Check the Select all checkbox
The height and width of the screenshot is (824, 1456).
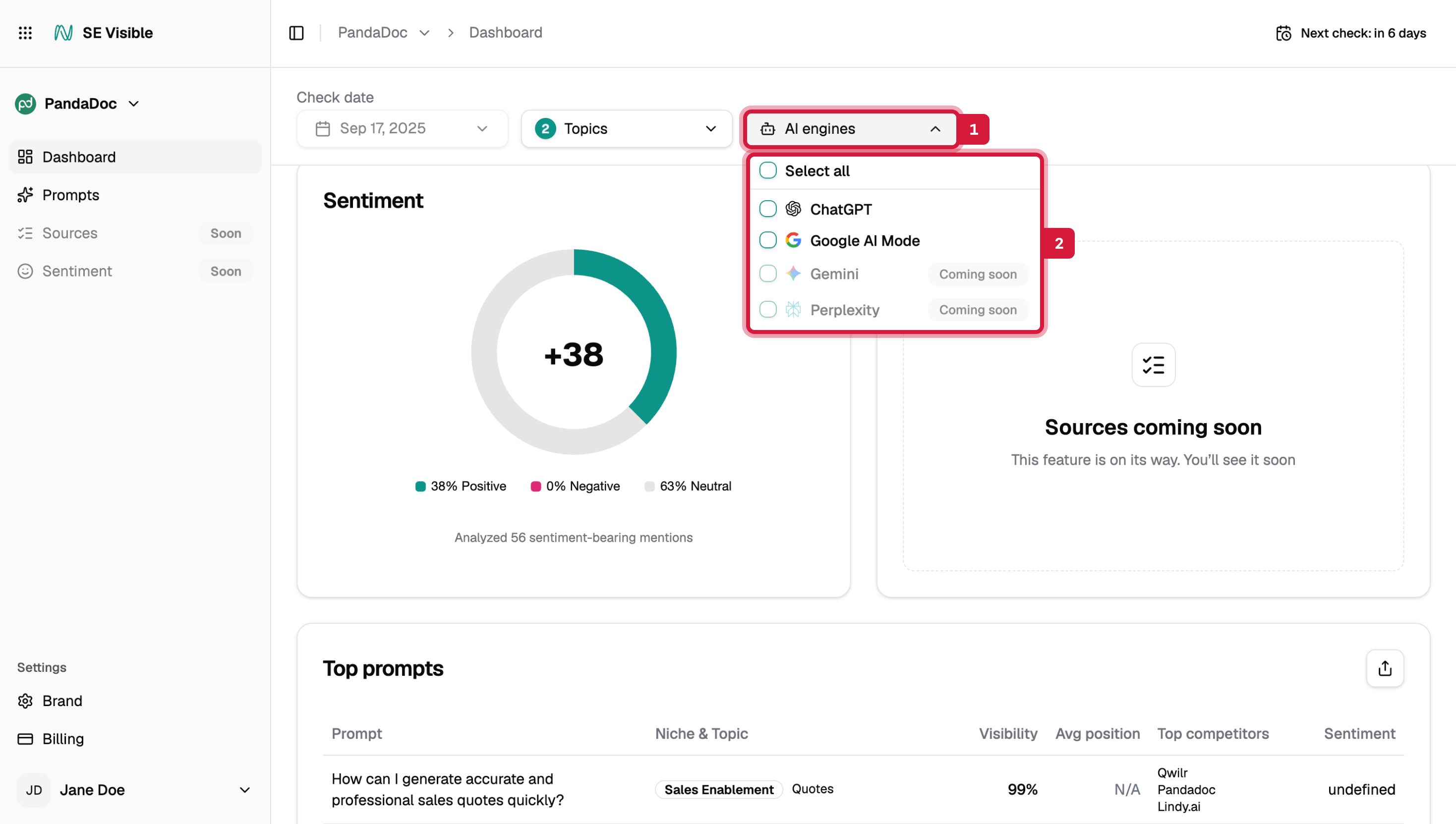767,170
